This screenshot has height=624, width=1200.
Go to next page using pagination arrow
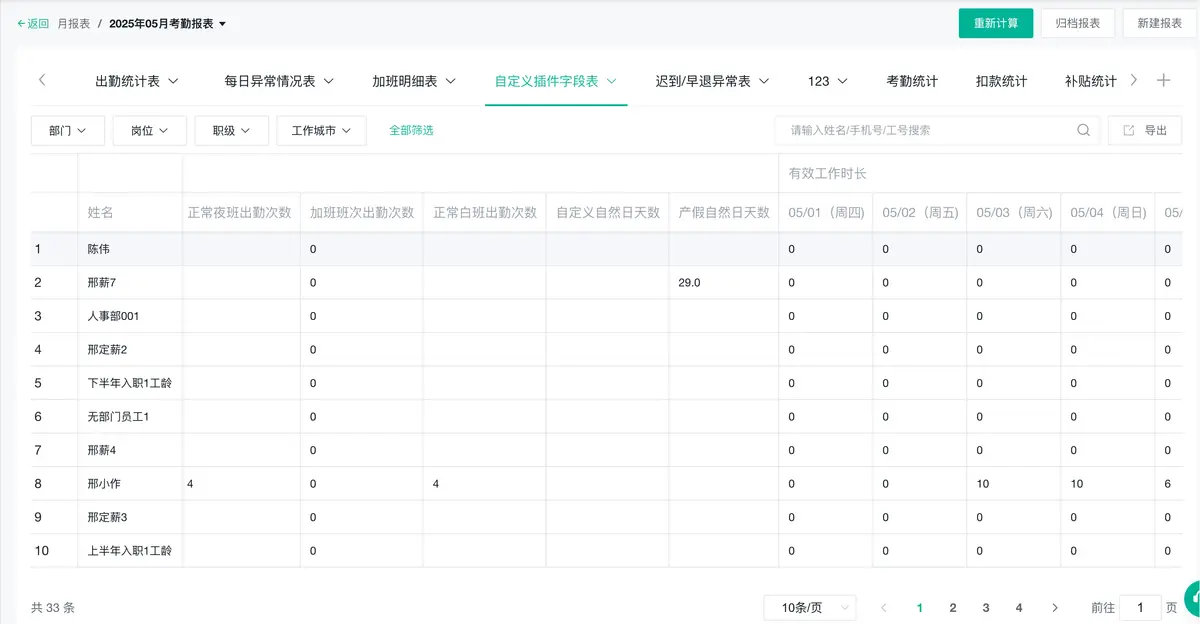tap(1054, 607)
